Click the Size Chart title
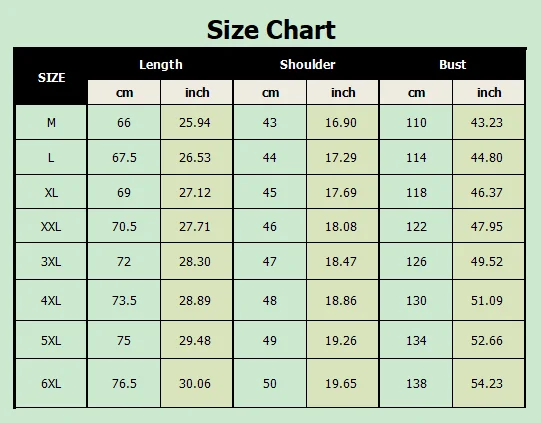The width and height of the screenshot is (541, 423). tap(271, 30)
